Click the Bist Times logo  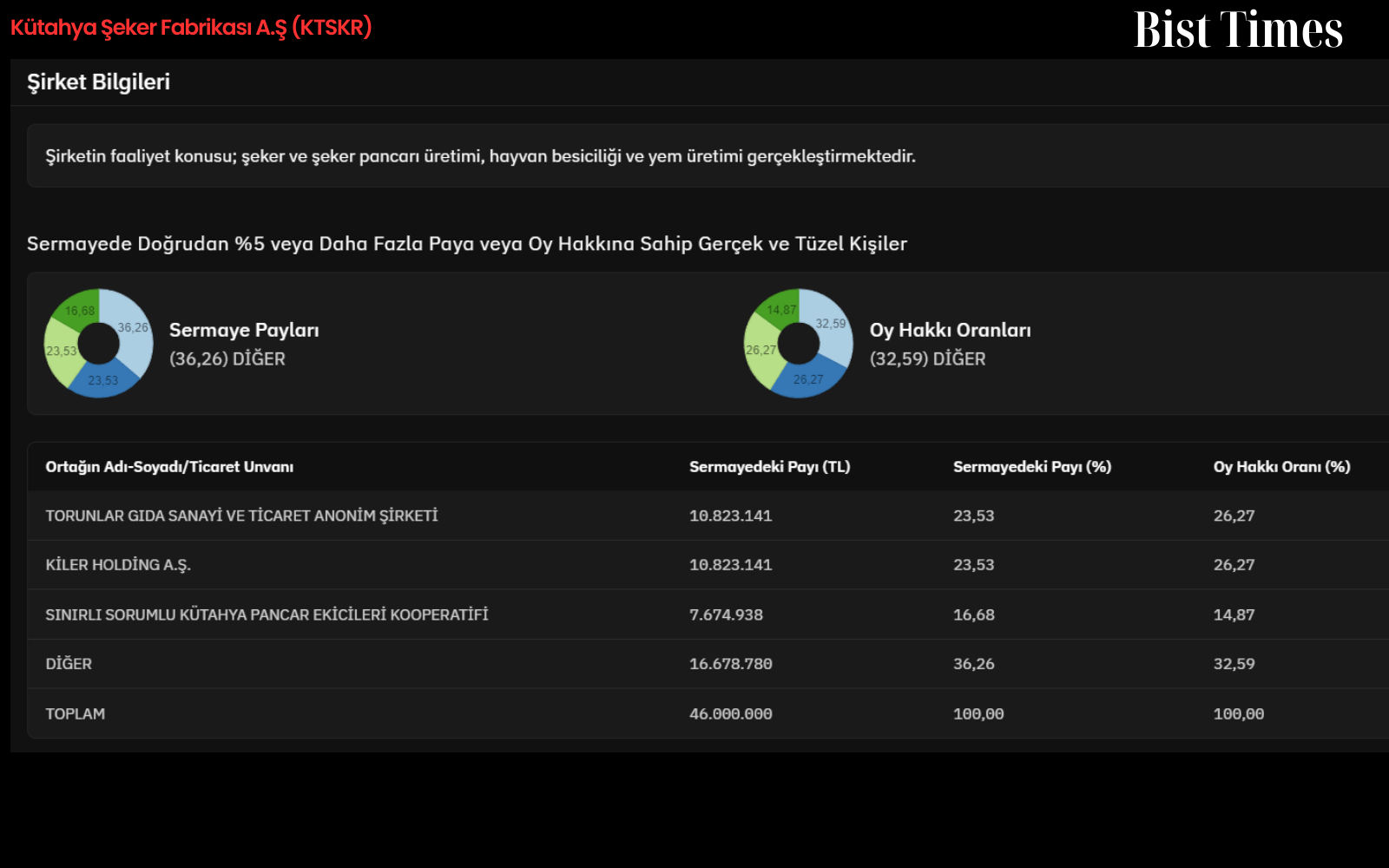(1238, 30)
